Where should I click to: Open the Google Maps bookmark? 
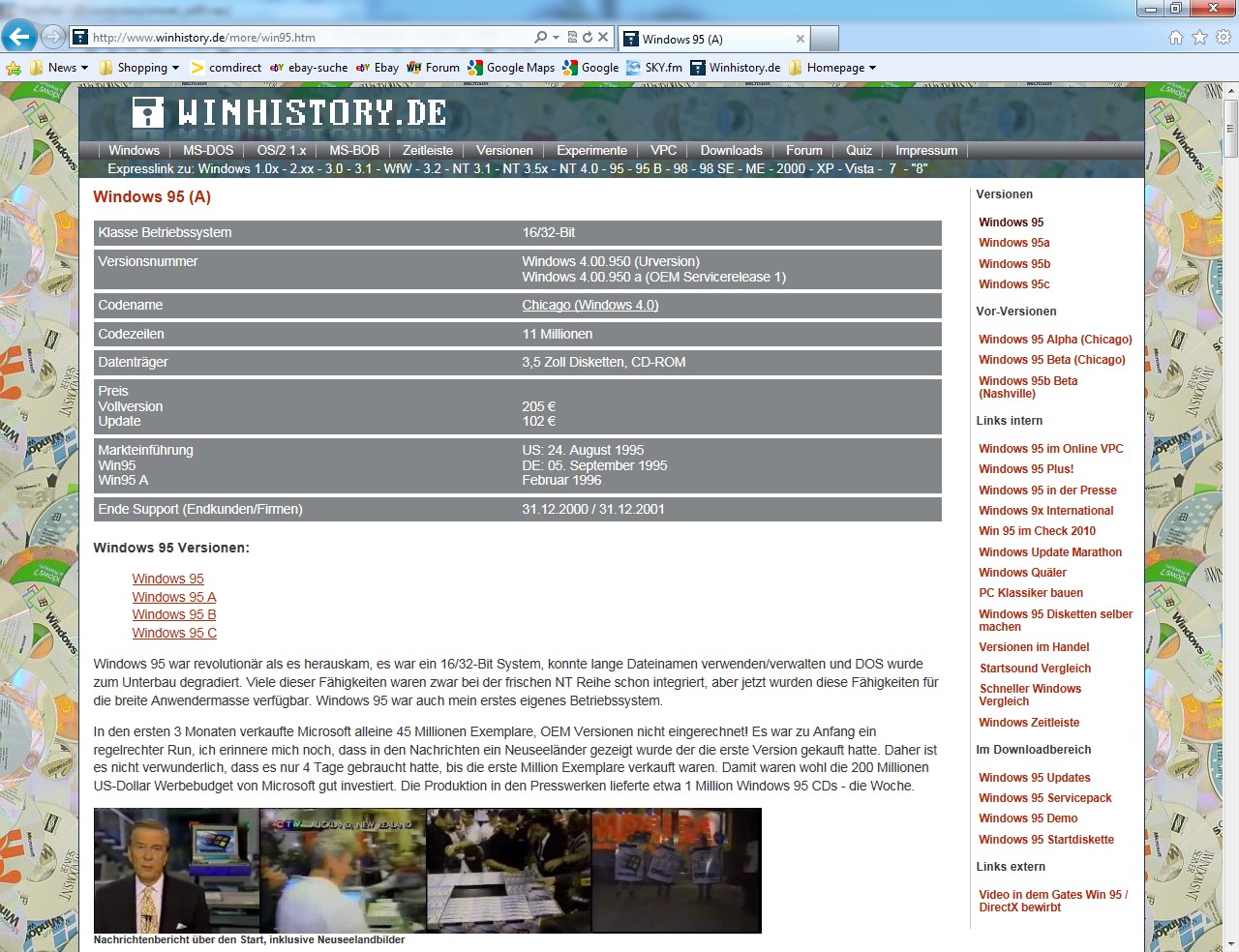[x=511, y=68]
